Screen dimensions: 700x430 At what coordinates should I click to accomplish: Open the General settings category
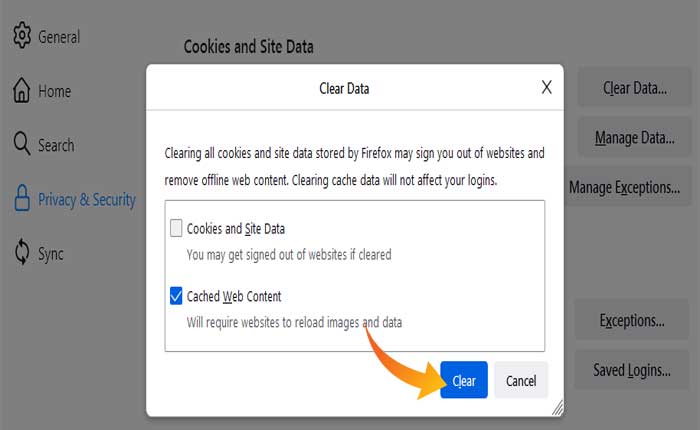click(x=59, y=37)
